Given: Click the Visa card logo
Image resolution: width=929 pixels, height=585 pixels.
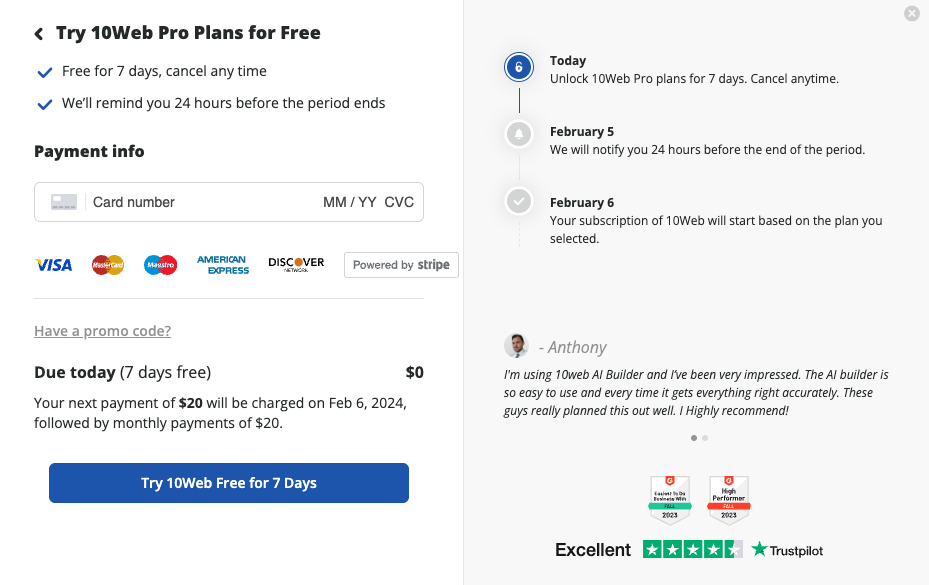Looking at the screenshot, I should (54, 265).
